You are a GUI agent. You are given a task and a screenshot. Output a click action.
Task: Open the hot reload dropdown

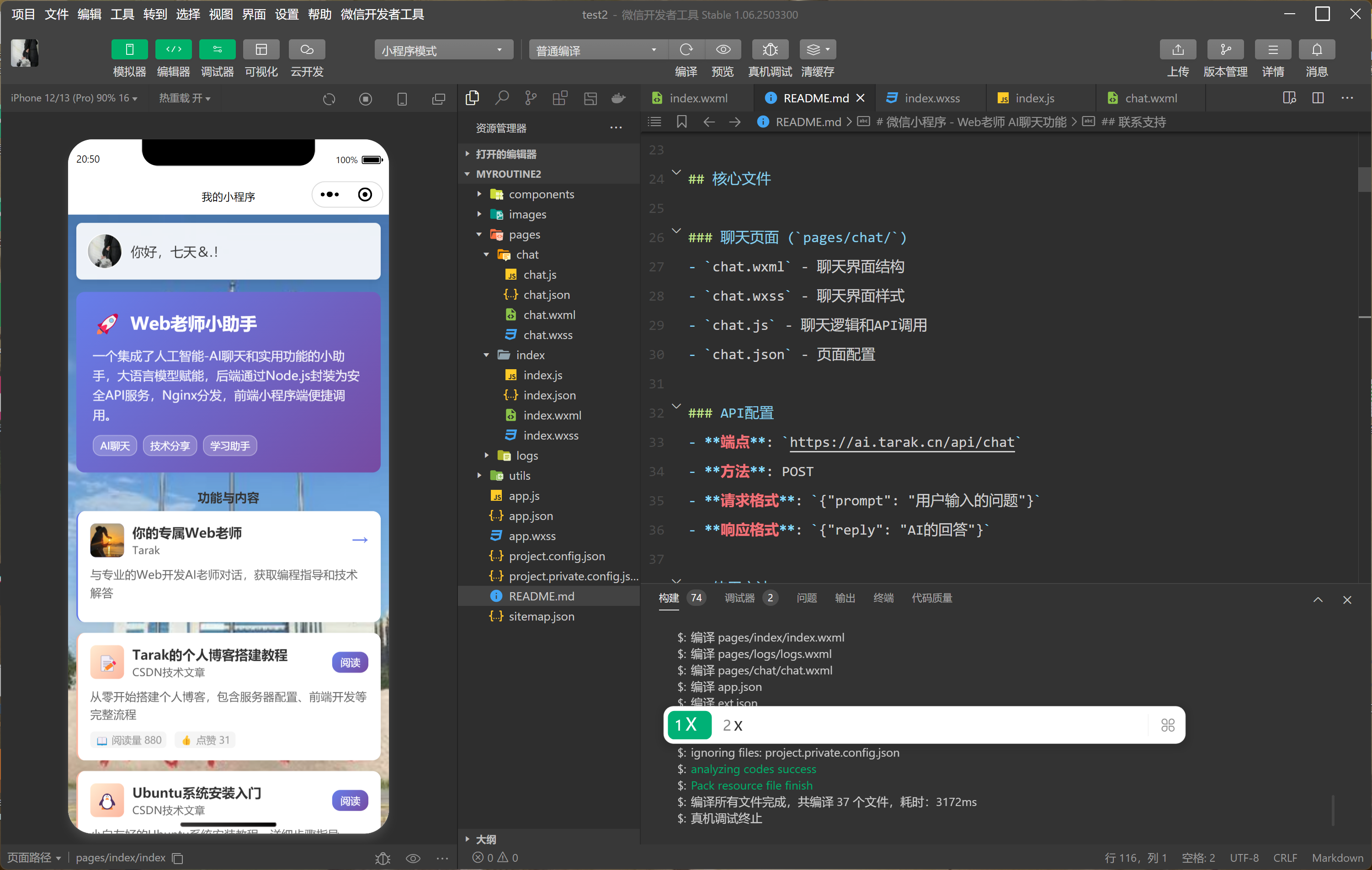pos(185,98)
